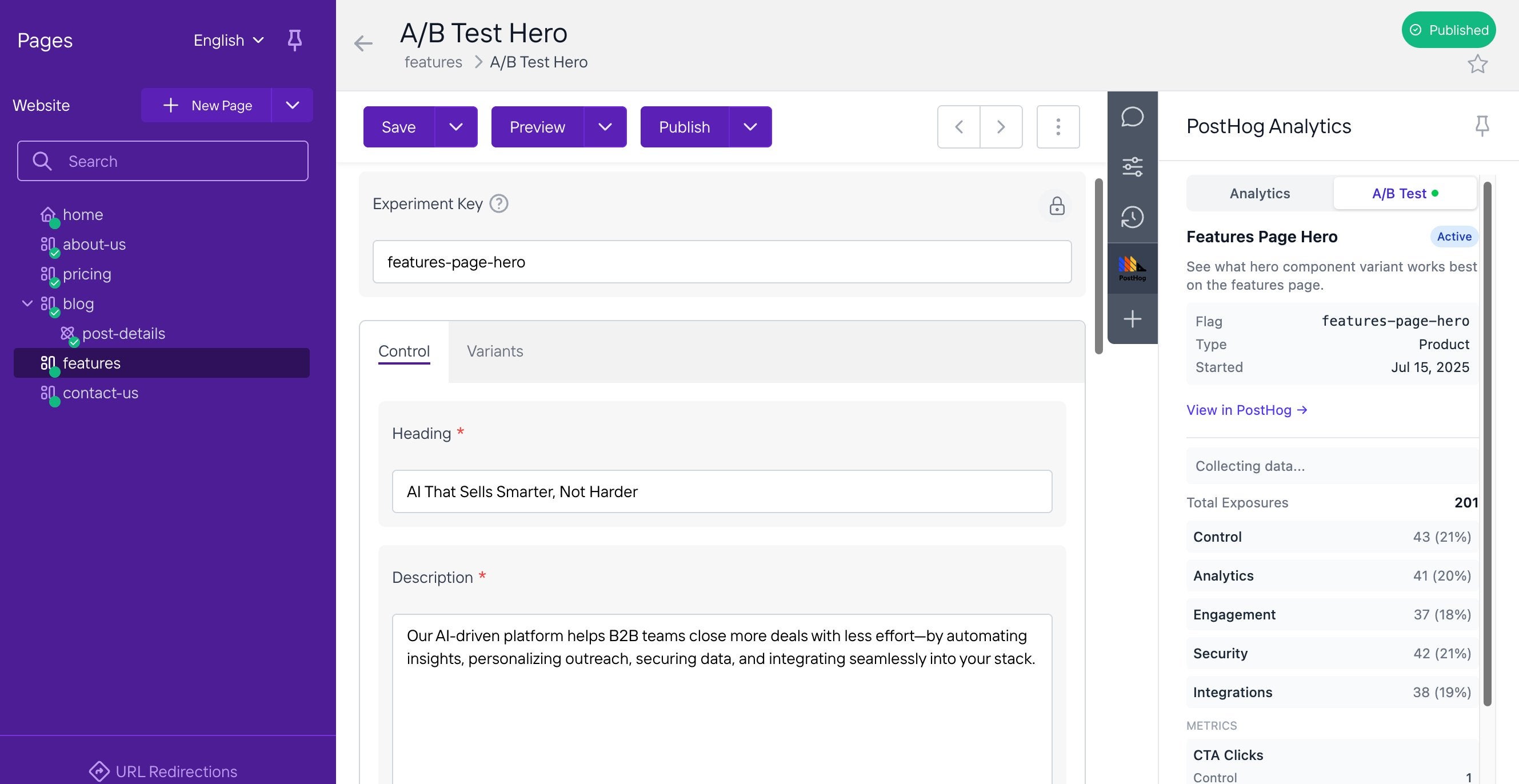
Task: Click the back arrow beside A/B Test Hero
Action: pyautogui.click(x=363, y=43)
